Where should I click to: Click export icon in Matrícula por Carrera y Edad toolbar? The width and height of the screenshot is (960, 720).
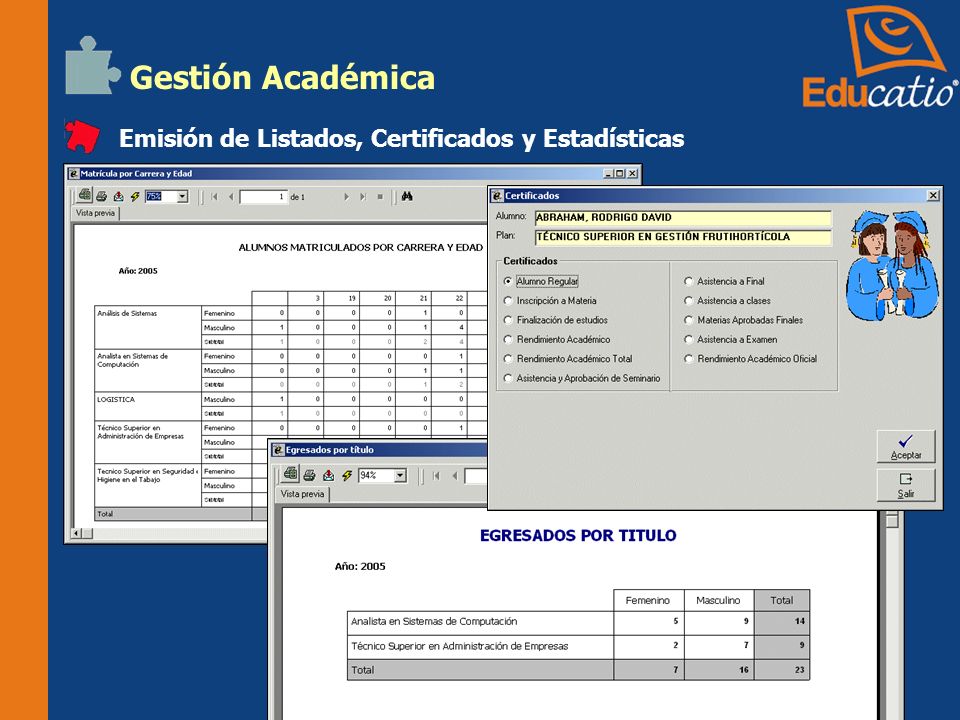coord(119,197)
